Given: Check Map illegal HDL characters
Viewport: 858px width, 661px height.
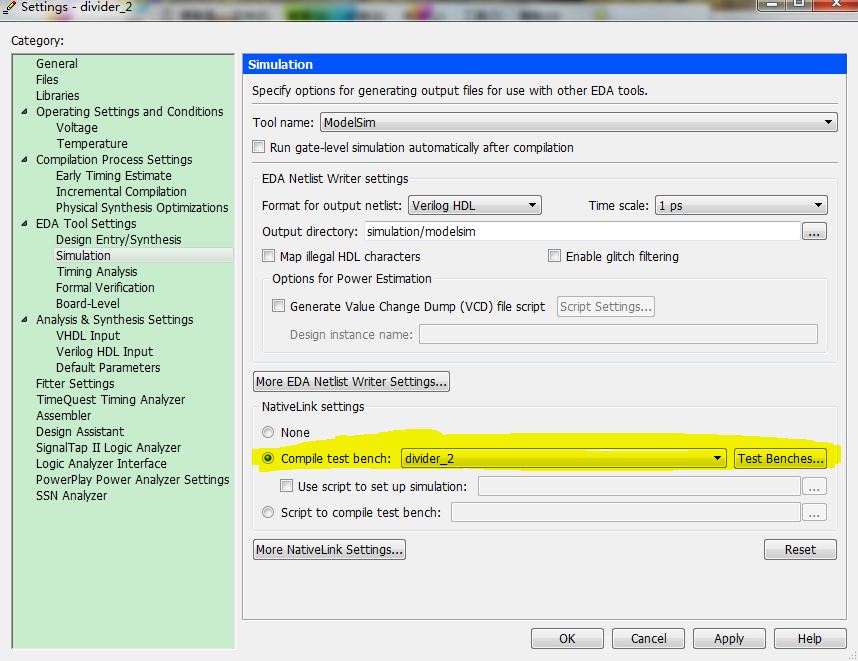Looking at the screenshot, I should pos(268,256).
